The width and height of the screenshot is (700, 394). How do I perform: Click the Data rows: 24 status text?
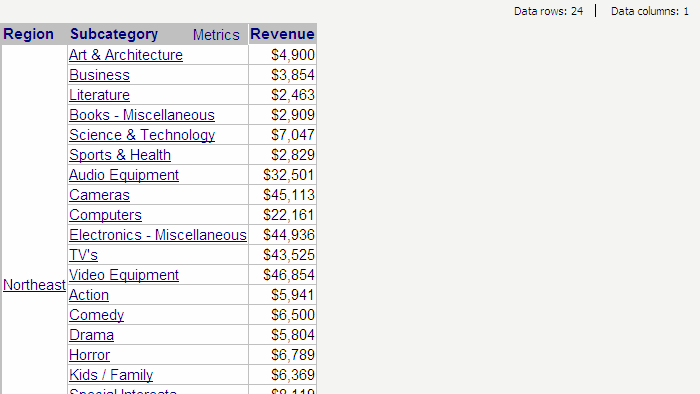(x=548, y=11)
